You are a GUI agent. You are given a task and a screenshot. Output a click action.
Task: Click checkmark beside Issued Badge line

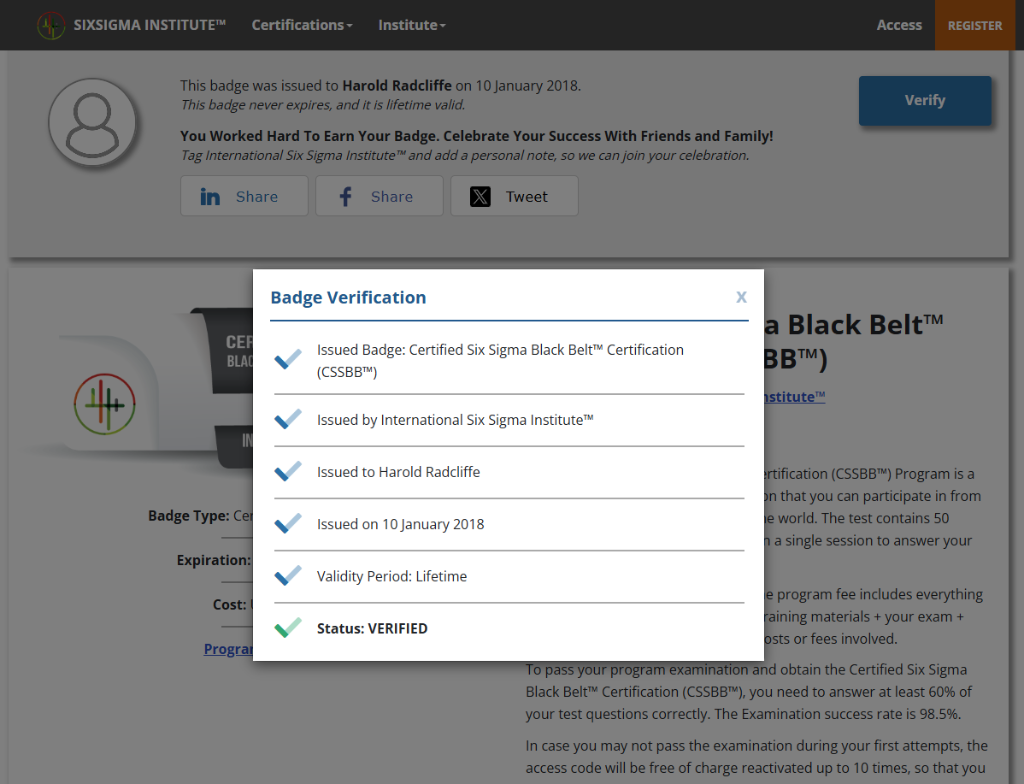tap(288, 360)
